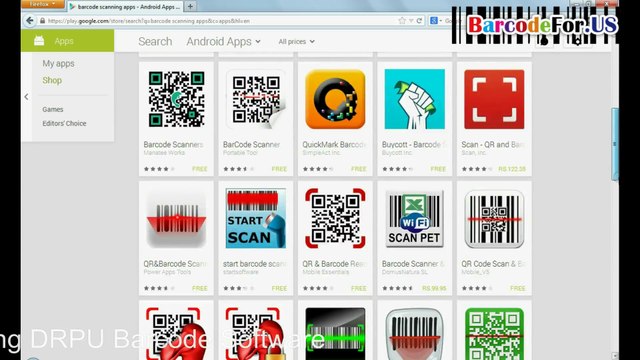Open the Games category
The image size is (640, 360).
[x=53, y=109]
